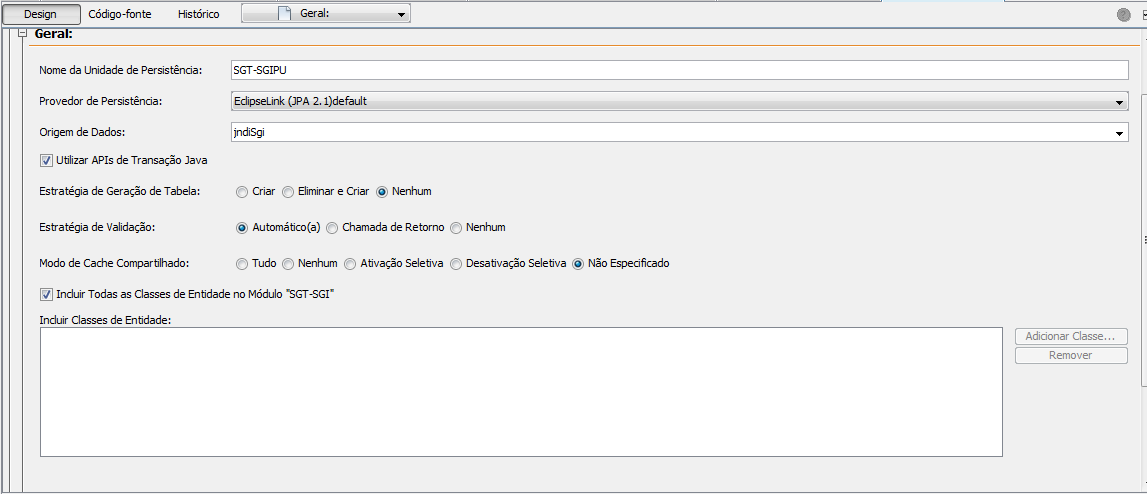
Task: Open the Geral section selector dropdown
Action: point(326,14)
